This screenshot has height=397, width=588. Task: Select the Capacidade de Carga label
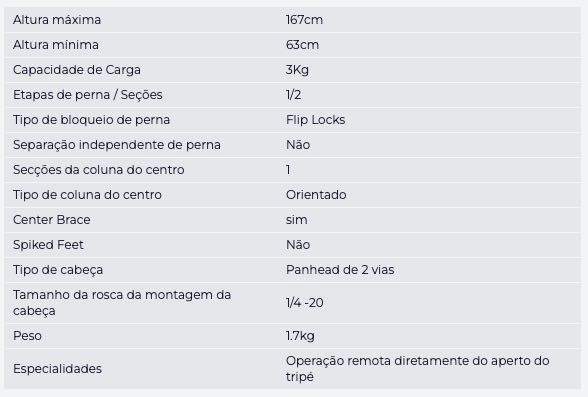pos(77,70)
